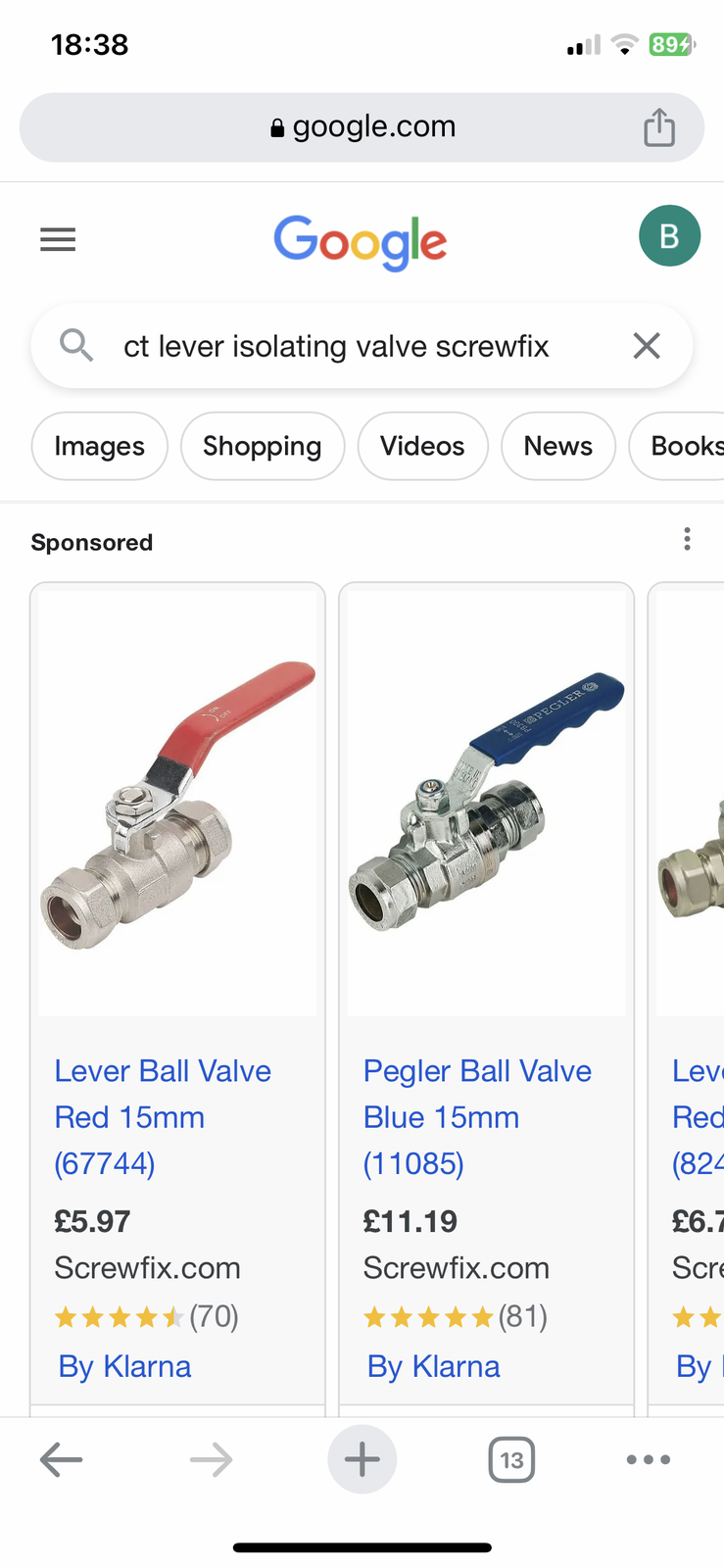Click the Google logo
Image resolution: width=724 pixels, height=1568 pixels.
(361, 241)
